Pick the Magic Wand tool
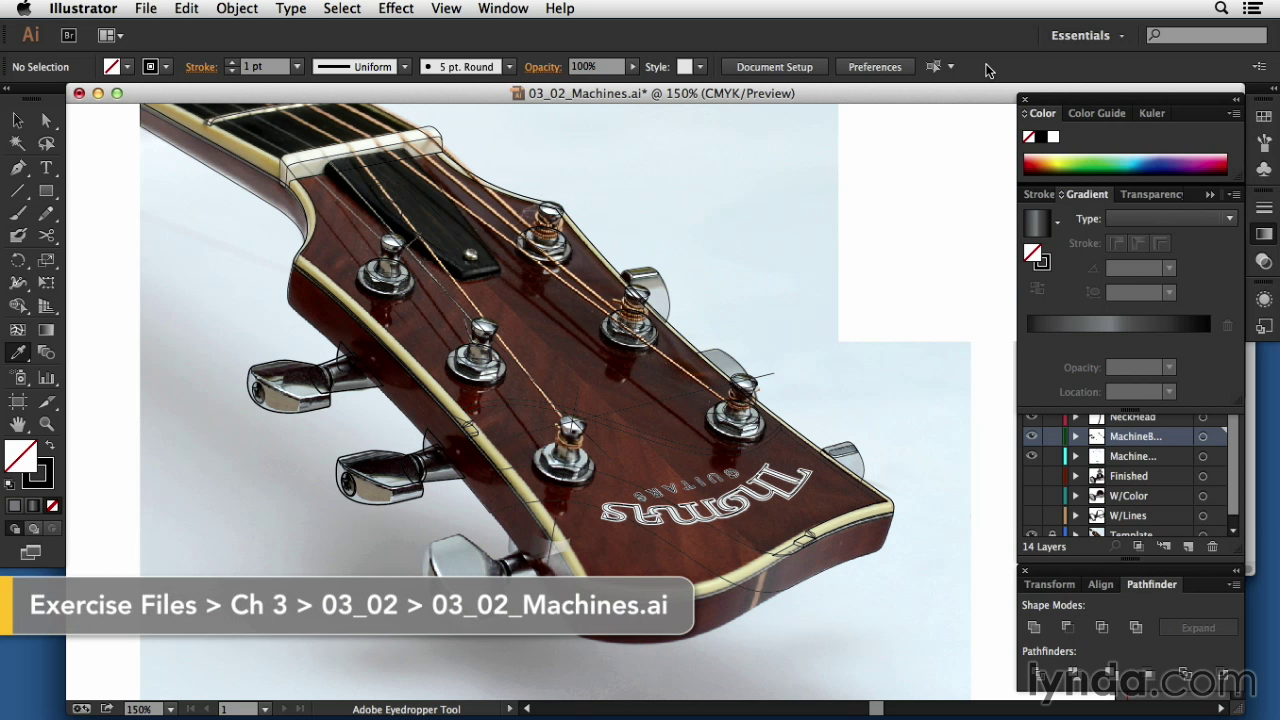 tap(18, 144)
